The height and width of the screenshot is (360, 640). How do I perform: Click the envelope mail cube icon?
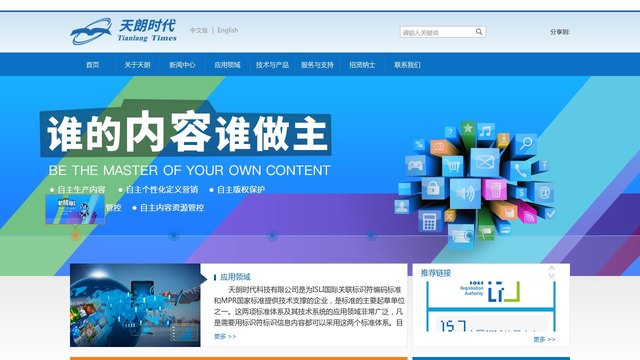[x=485, y=162]
